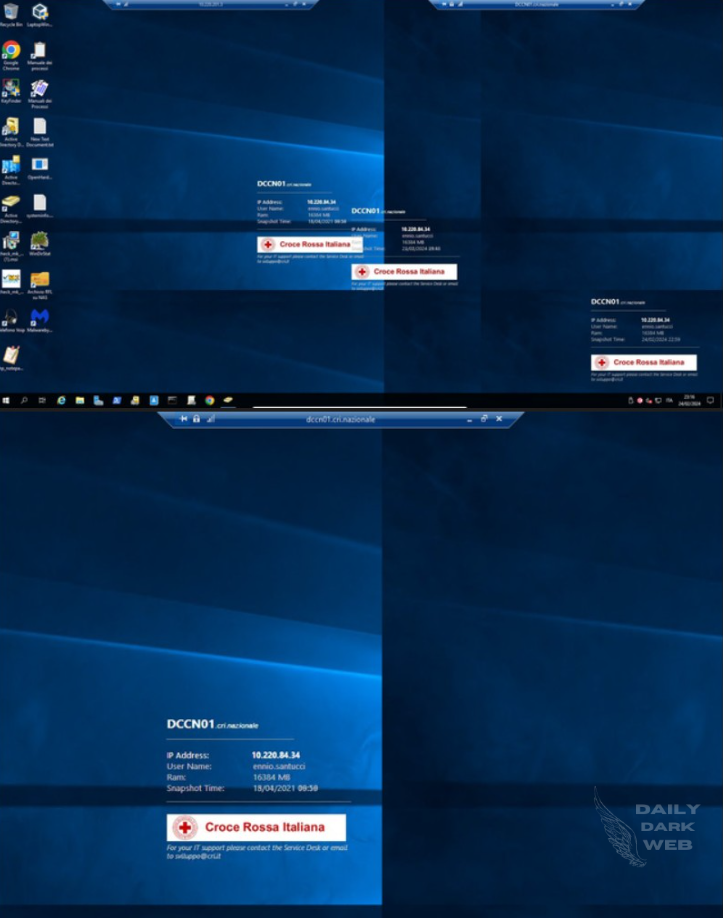Screen dimensions: 723x918
Task: Click the taskbar search magnifier
Action: pos(24,400)
